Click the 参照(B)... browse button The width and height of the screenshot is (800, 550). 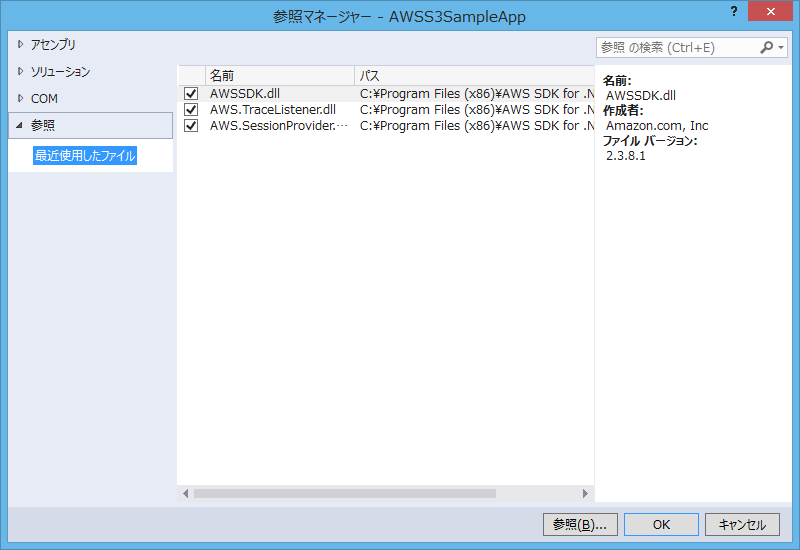[x=580, y=524]
